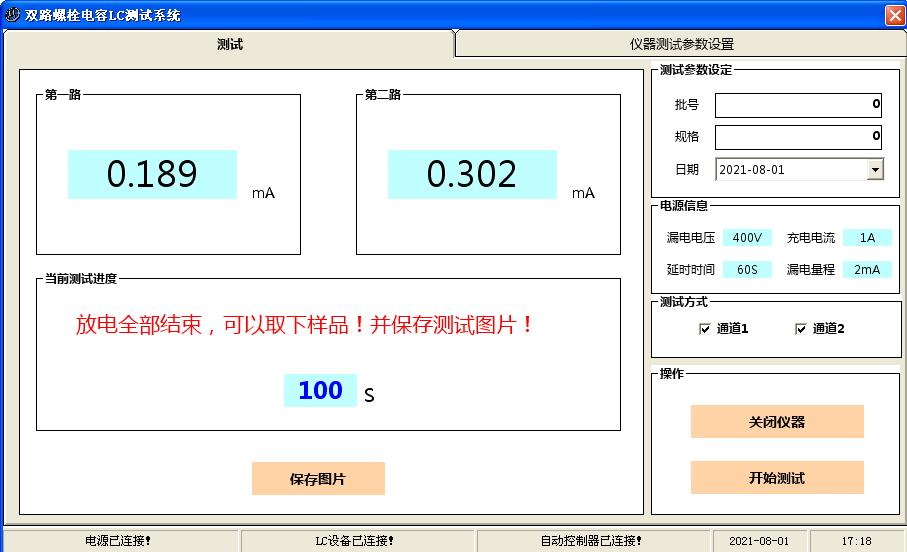907x552 pixels.
Task: Click the 电源已连接 status bar panel
Action: (119, 541)
